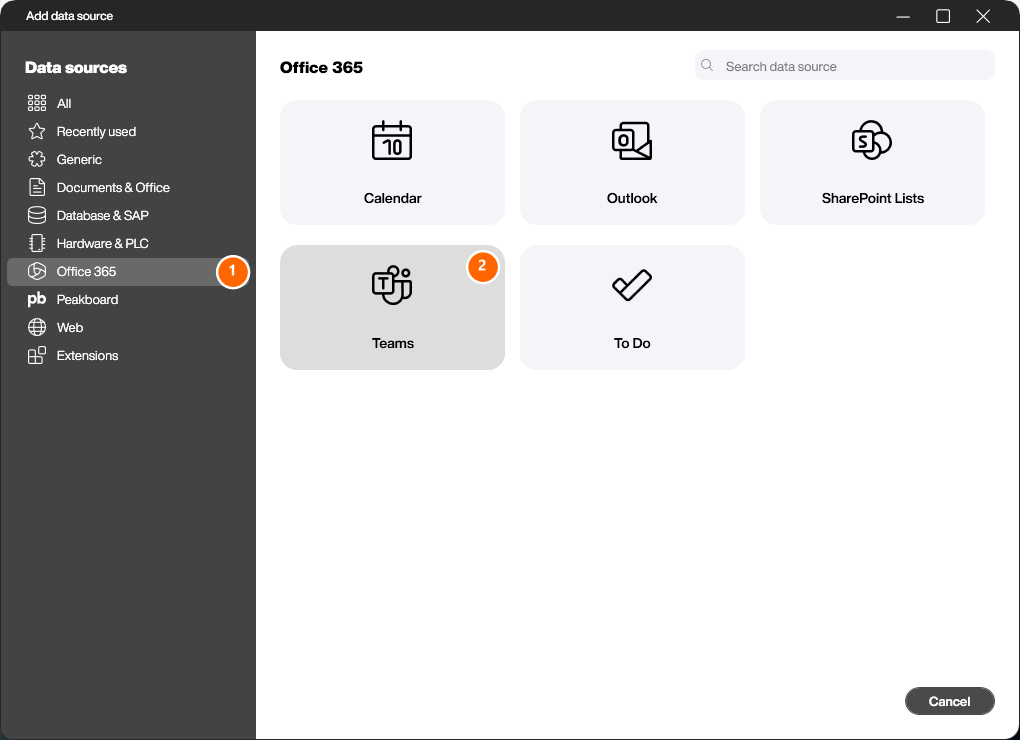Choose the Calendar card label
Viewport: 1020px width, 740px height.
coord(392,198)
